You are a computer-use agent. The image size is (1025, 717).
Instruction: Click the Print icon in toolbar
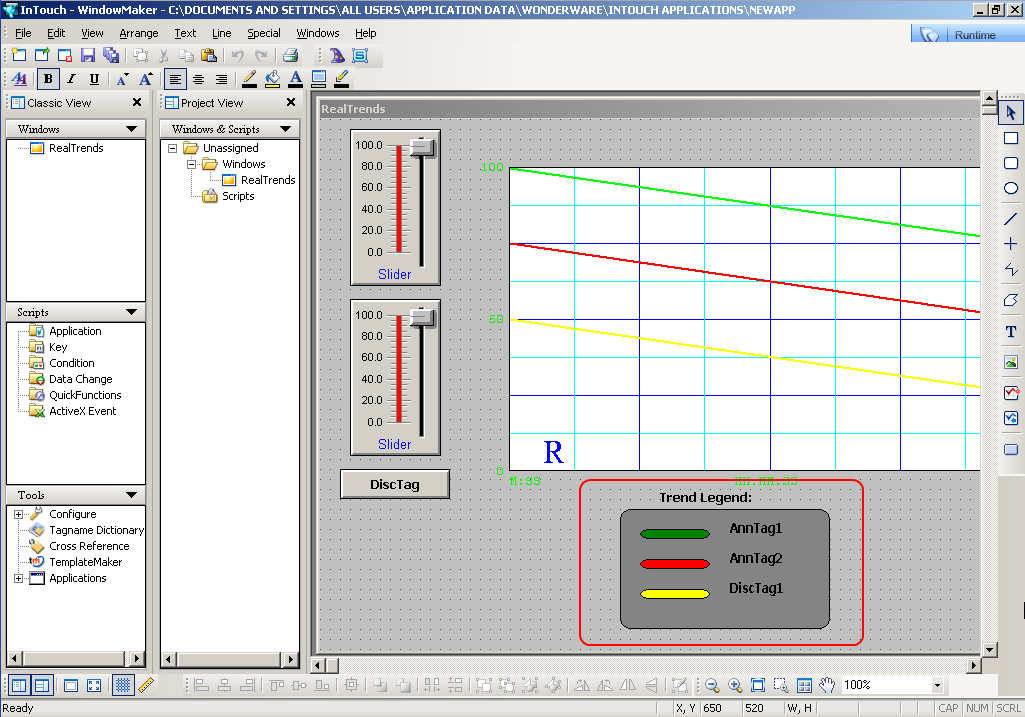pyautogui.click(x=290, y=56)
